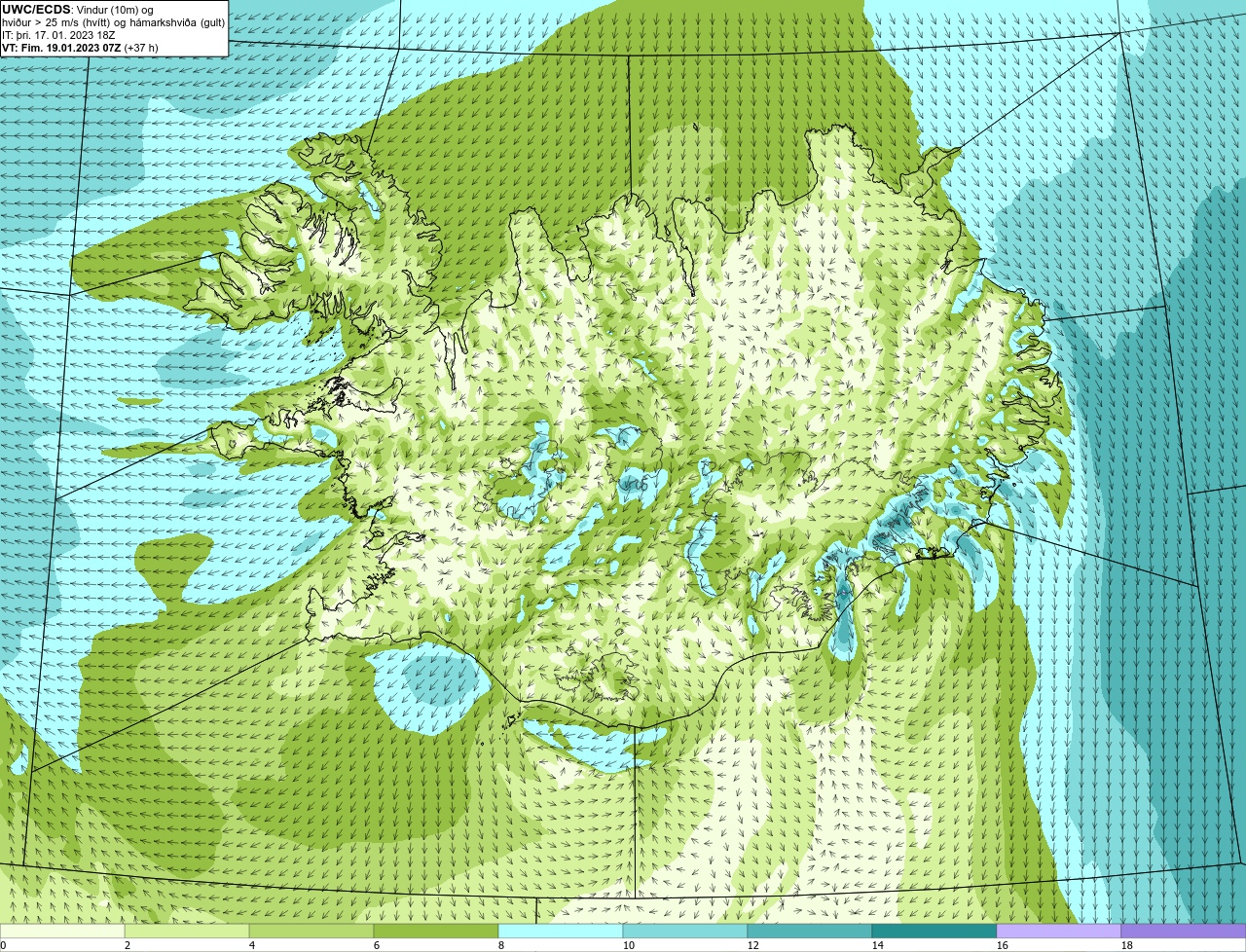The width and height of the screenshot is (1246, 952).
Task: Click the 14–16 m/s dark teal legend swatch
Action: tap(934, 932)
